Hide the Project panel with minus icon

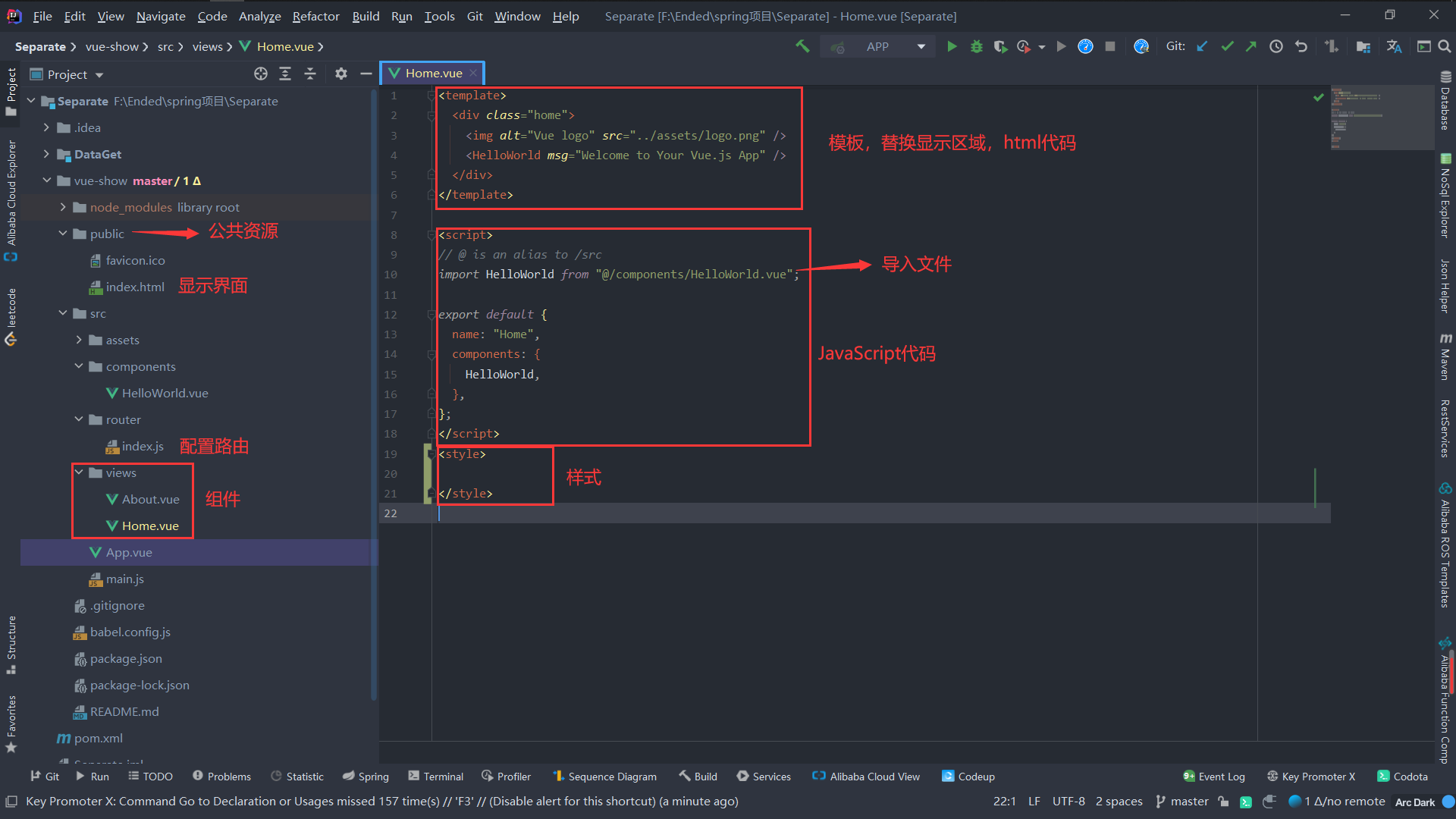(366, 74)
